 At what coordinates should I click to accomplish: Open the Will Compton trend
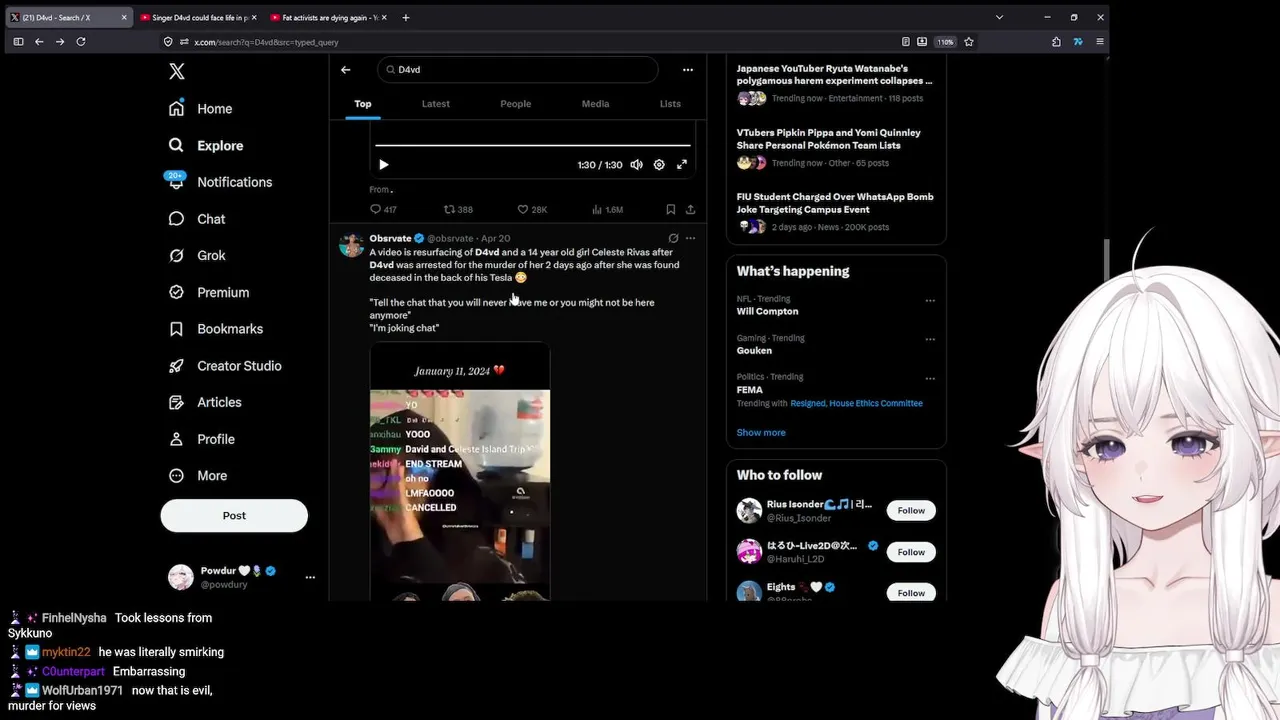pos(767,311)
